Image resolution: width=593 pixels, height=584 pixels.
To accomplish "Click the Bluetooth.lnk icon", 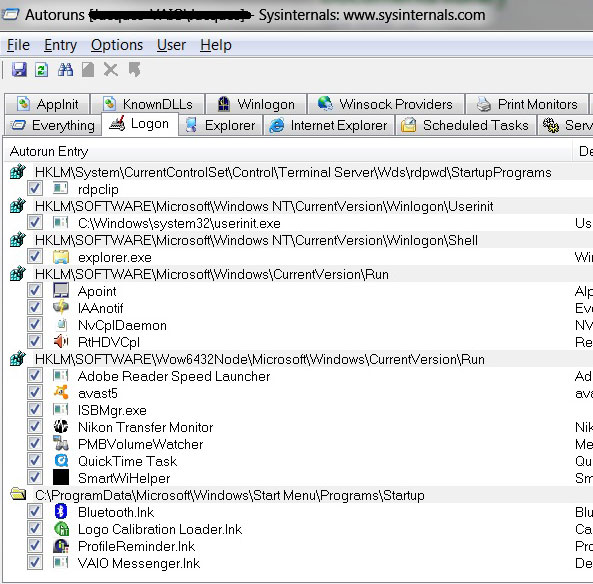I will (x=61, y=511).
